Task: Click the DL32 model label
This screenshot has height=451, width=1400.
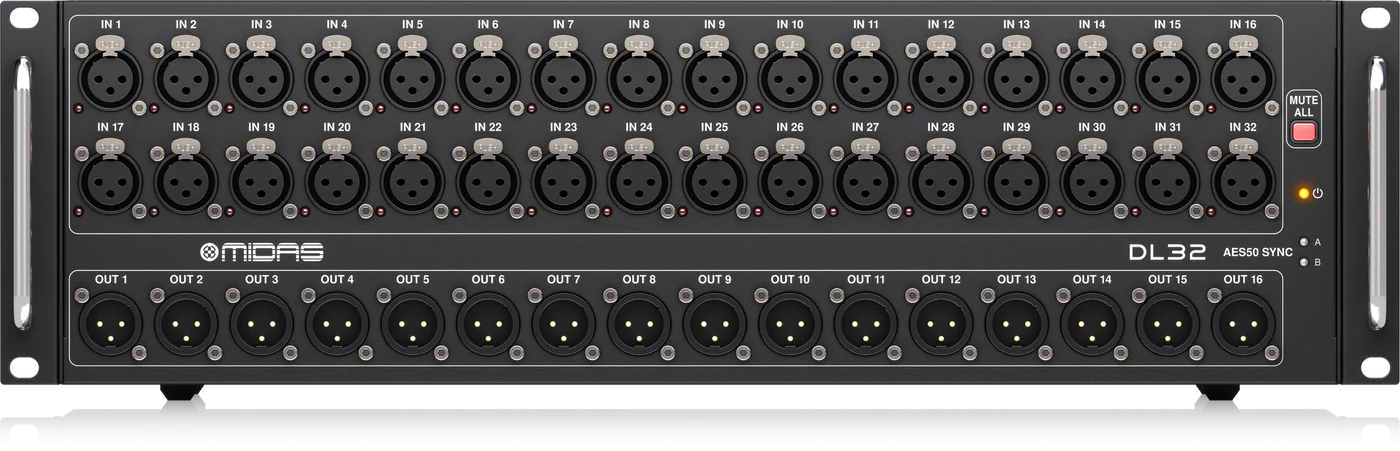Action: click(x=1166, y=252)
